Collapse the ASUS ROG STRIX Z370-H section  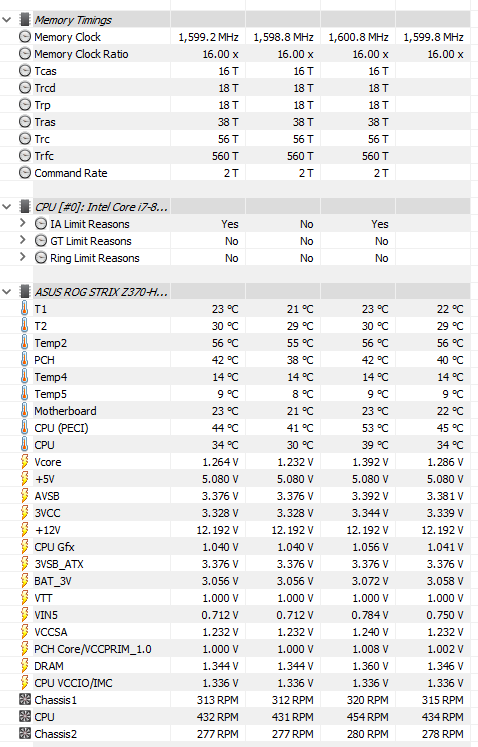(7, 292)
